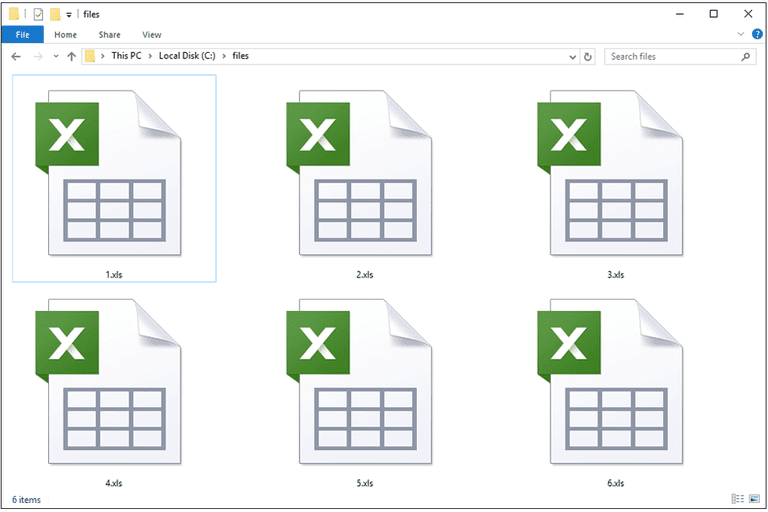Click the 5.xls file name label
768x512 pixels.
[364, 483]
